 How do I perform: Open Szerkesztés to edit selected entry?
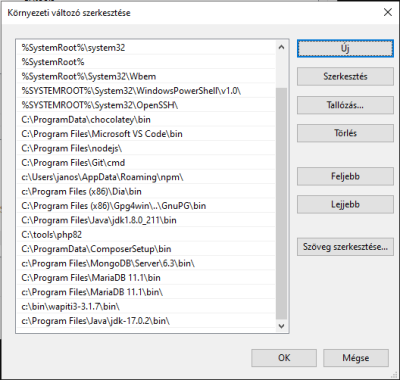(345, 77)
